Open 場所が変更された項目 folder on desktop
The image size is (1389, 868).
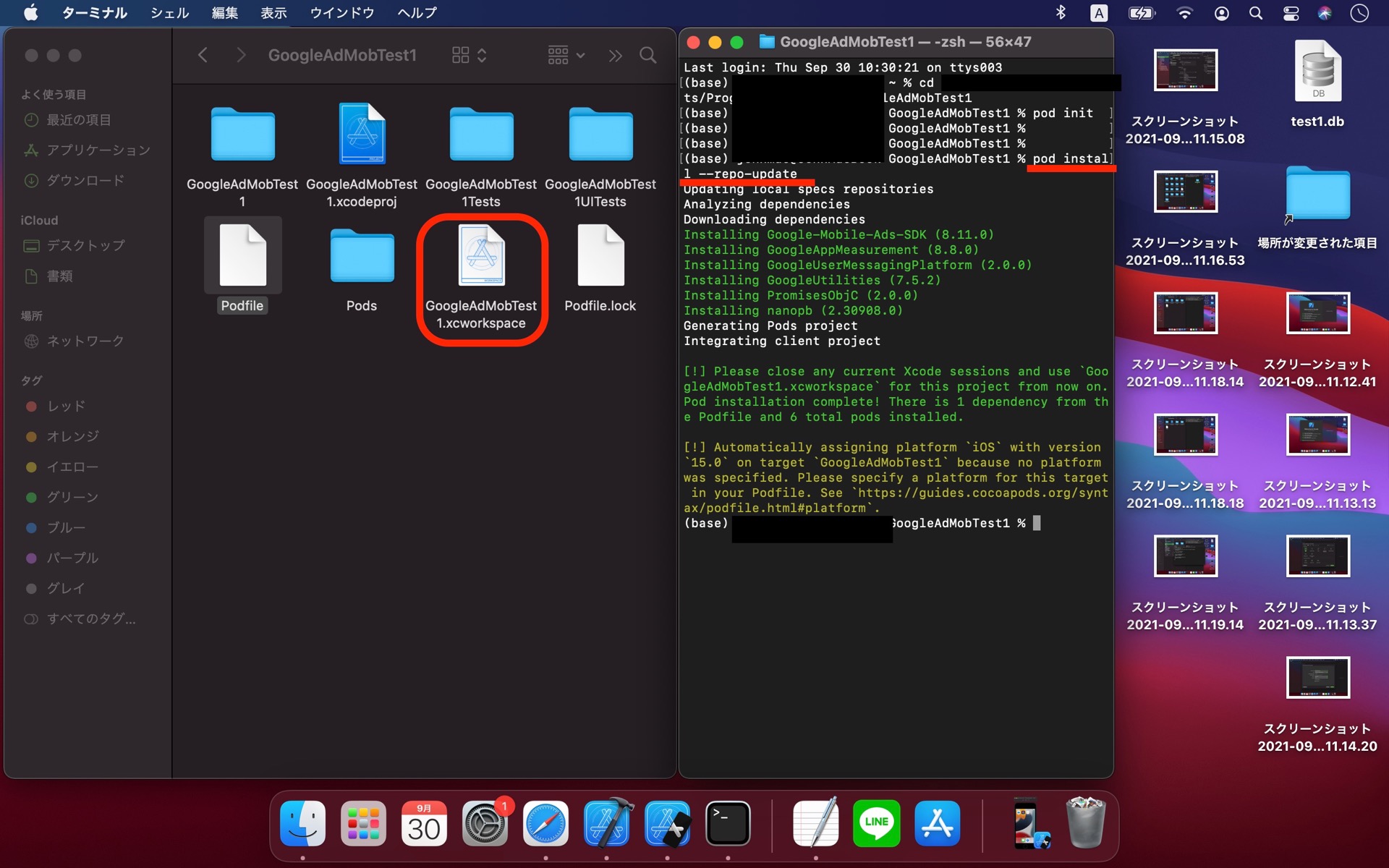(1317, 193)
